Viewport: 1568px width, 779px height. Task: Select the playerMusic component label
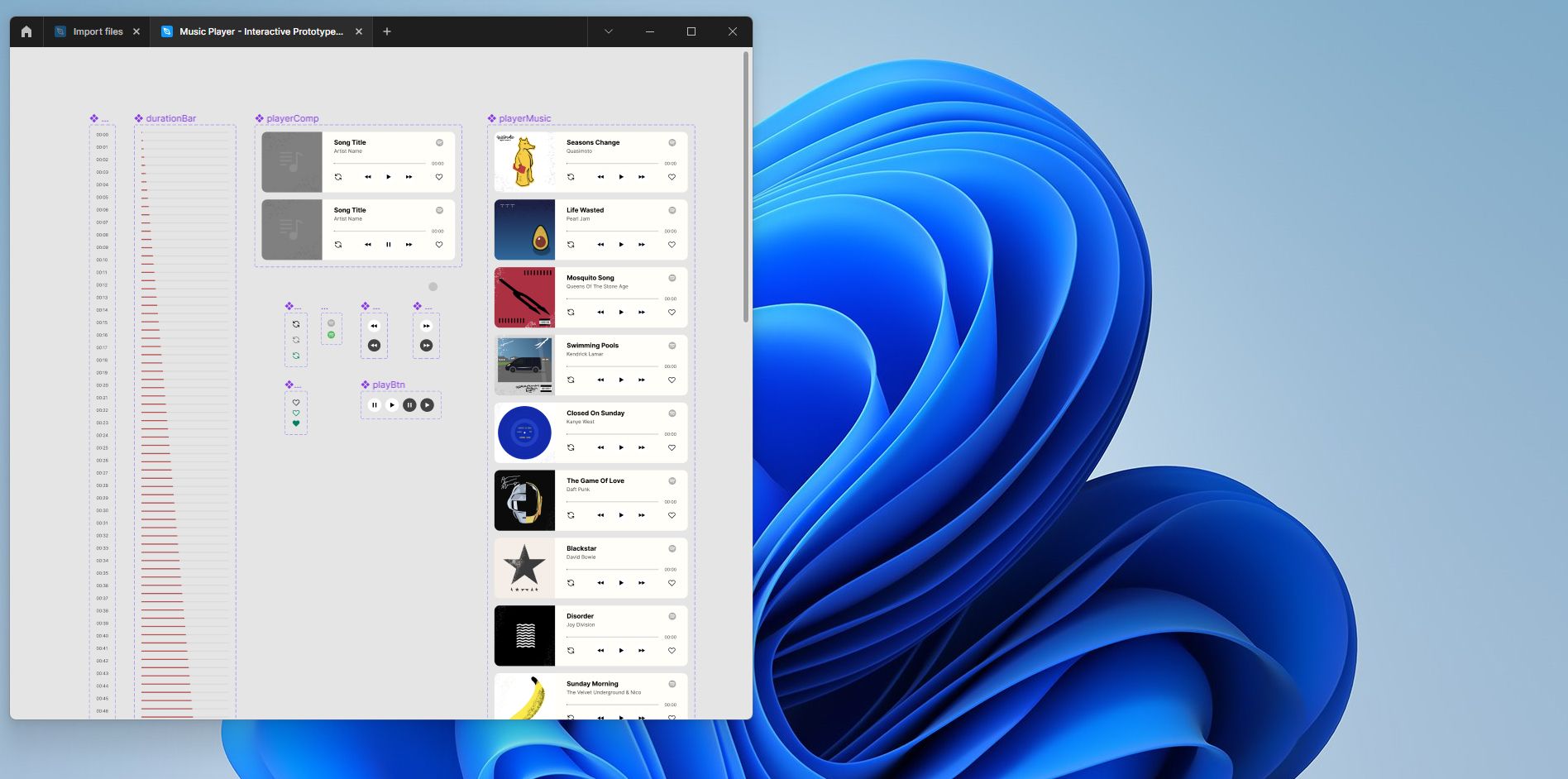[524, 118]
